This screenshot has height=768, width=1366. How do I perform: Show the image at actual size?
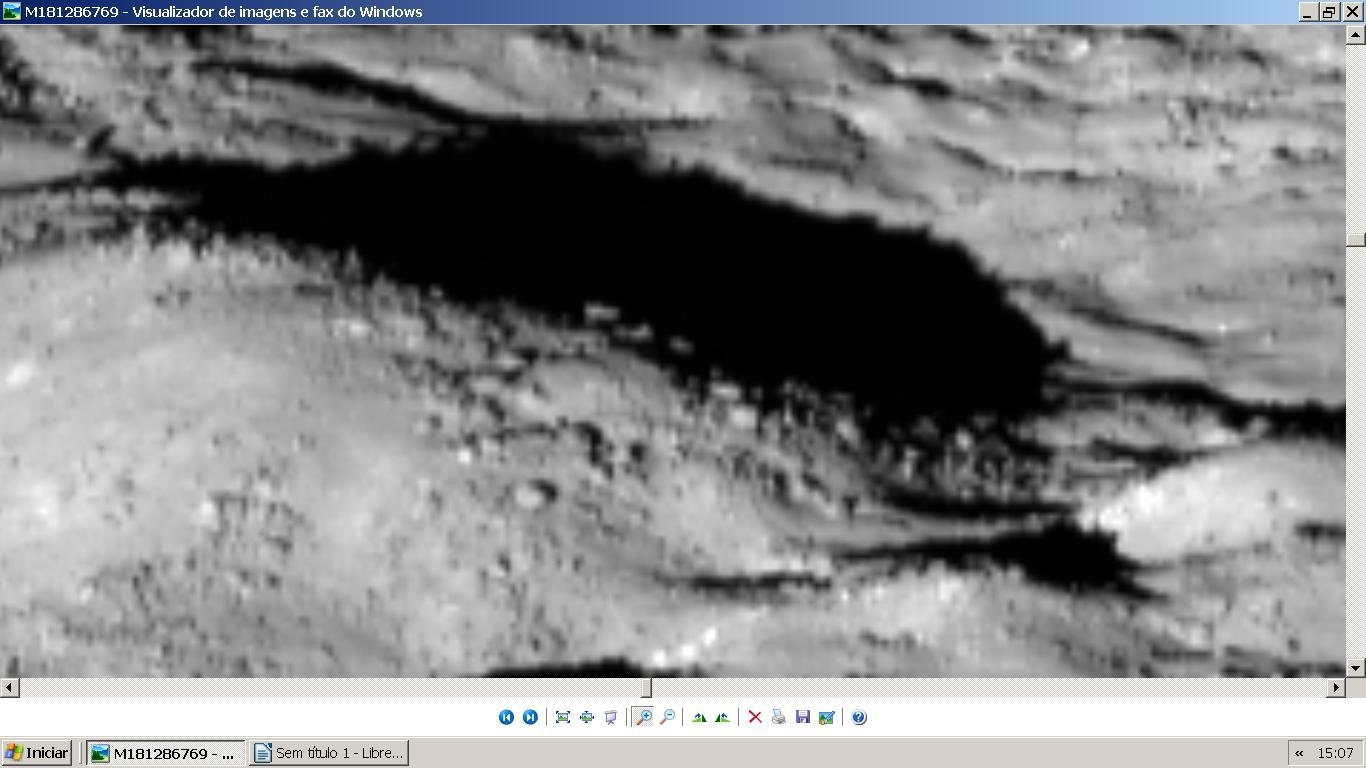[x=587, y=717]
